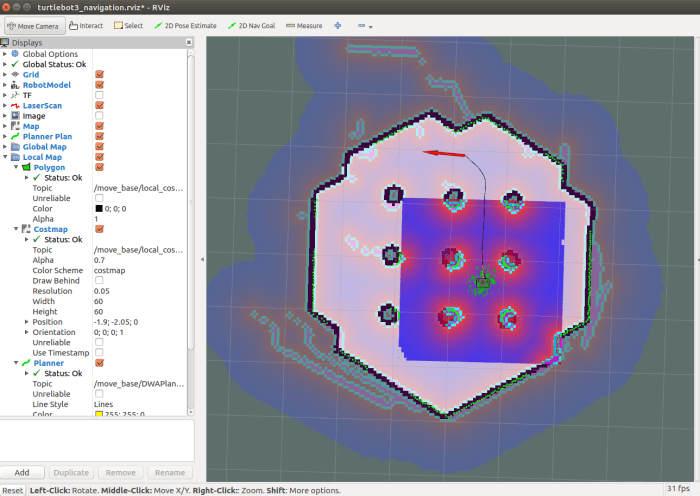Viewport: 700px width, 496px height.
Task: Click the blue plus add-tool icon
Action: [x=338, y=26]
